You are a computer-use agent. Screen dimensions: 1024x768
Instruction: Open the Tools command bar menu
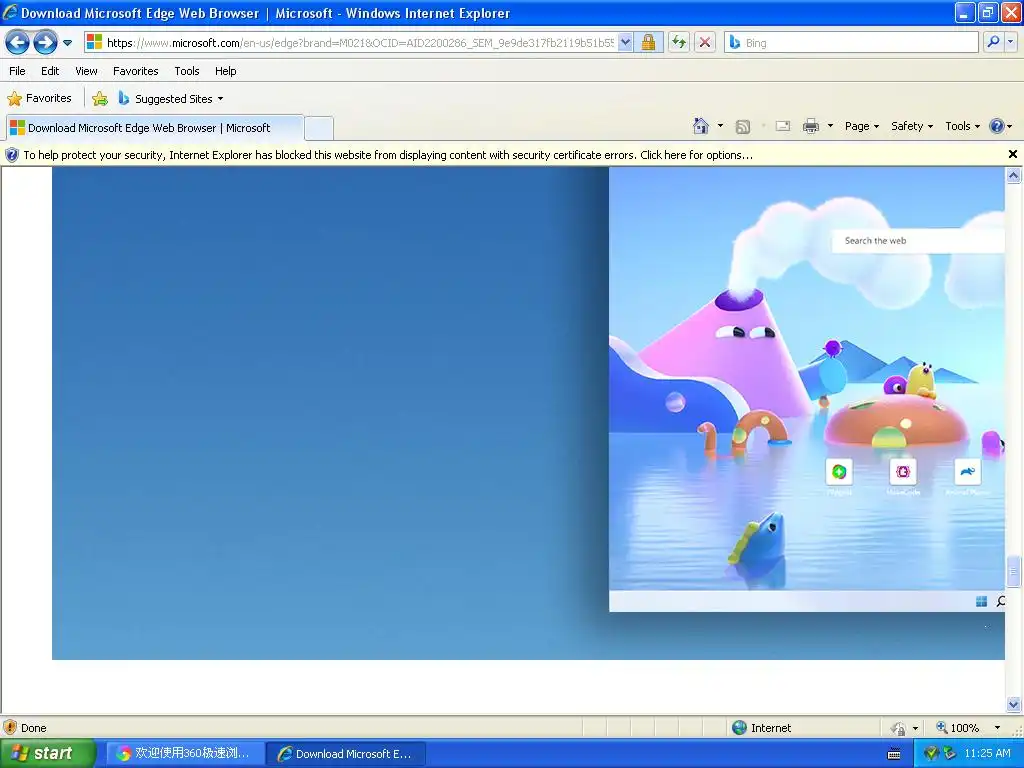pyautogui.click(x=962, y=127)
